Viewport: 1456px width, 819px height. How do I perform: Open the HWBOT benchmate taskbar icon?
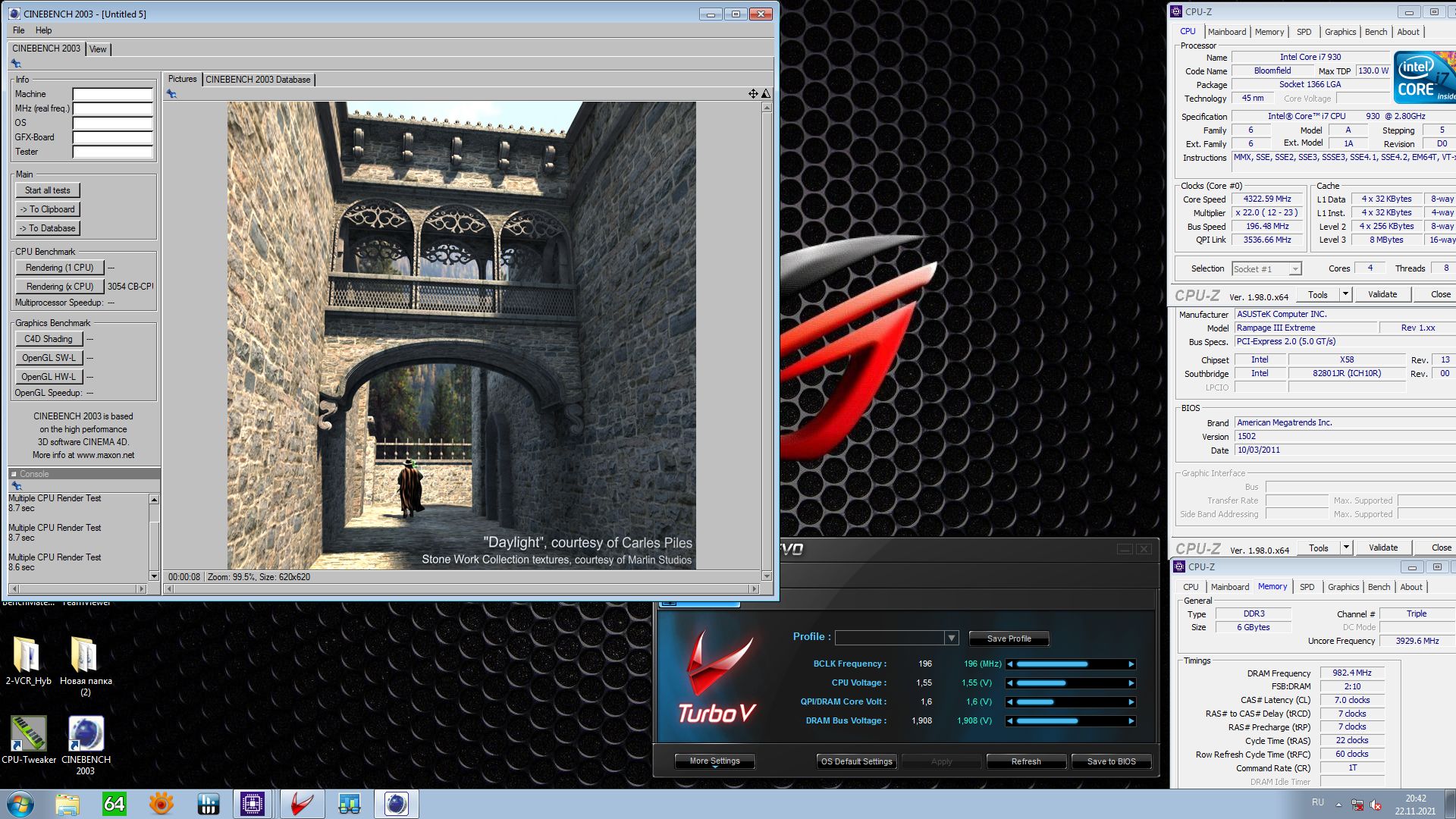[x=208, y=804]
